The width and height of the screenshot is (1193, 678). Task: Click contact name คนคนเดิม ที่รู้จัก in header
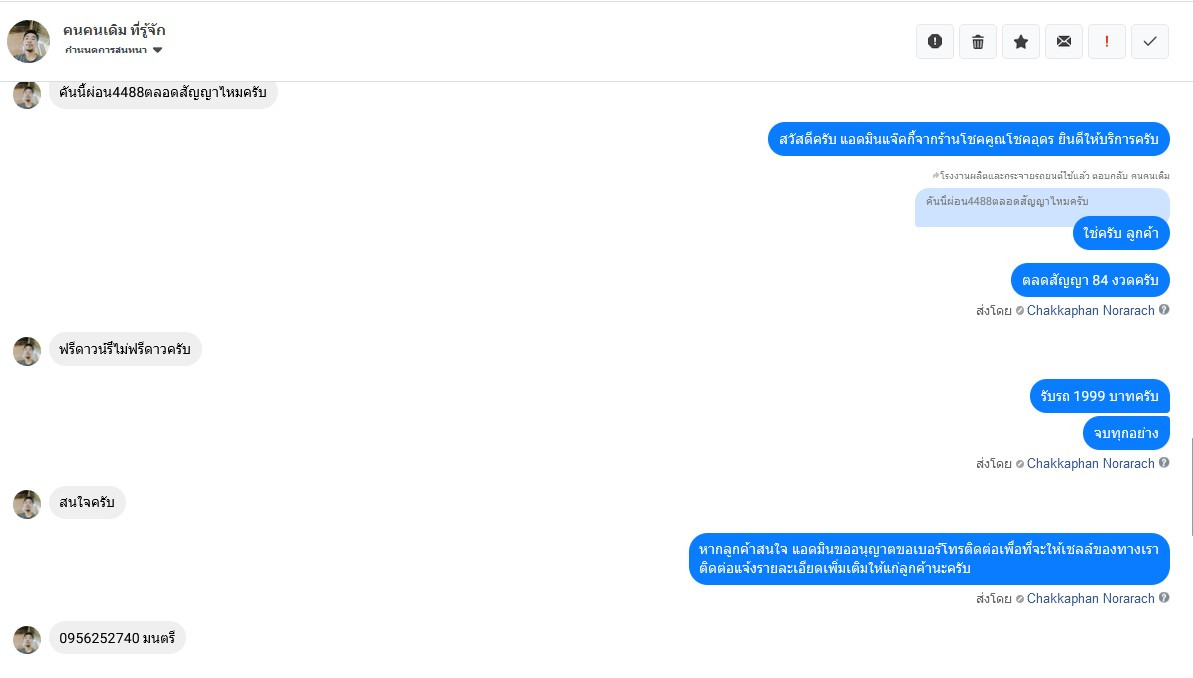(114, 30)
